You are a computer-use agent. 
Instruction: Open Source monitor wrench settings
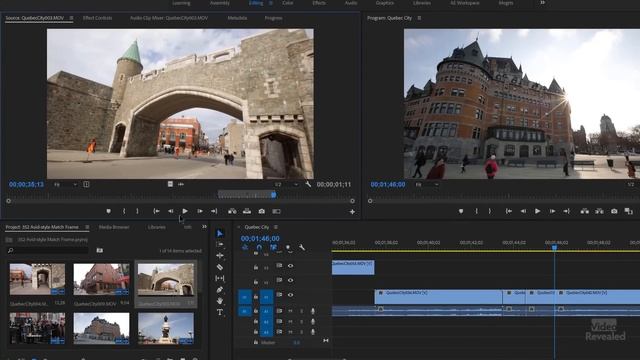pyautogui.click(x=308, y=184)
